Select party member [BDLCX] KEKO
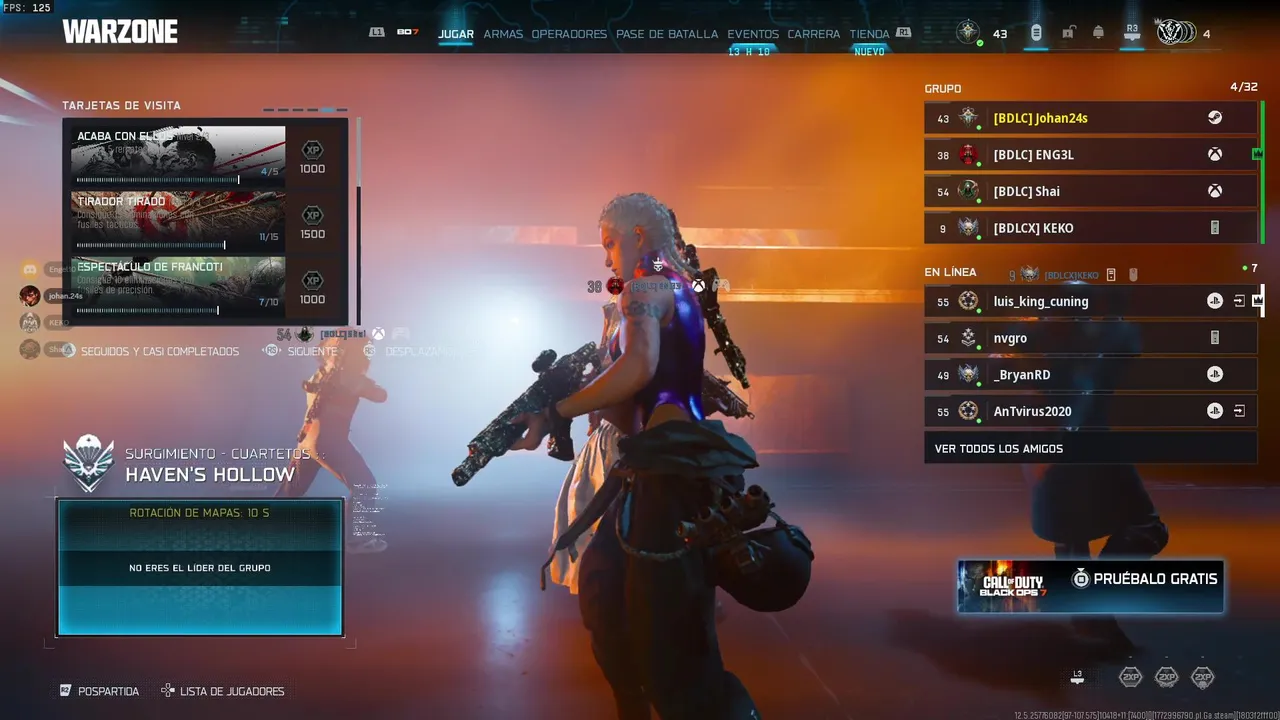The image size is (1280, 720). [1090, 228]
